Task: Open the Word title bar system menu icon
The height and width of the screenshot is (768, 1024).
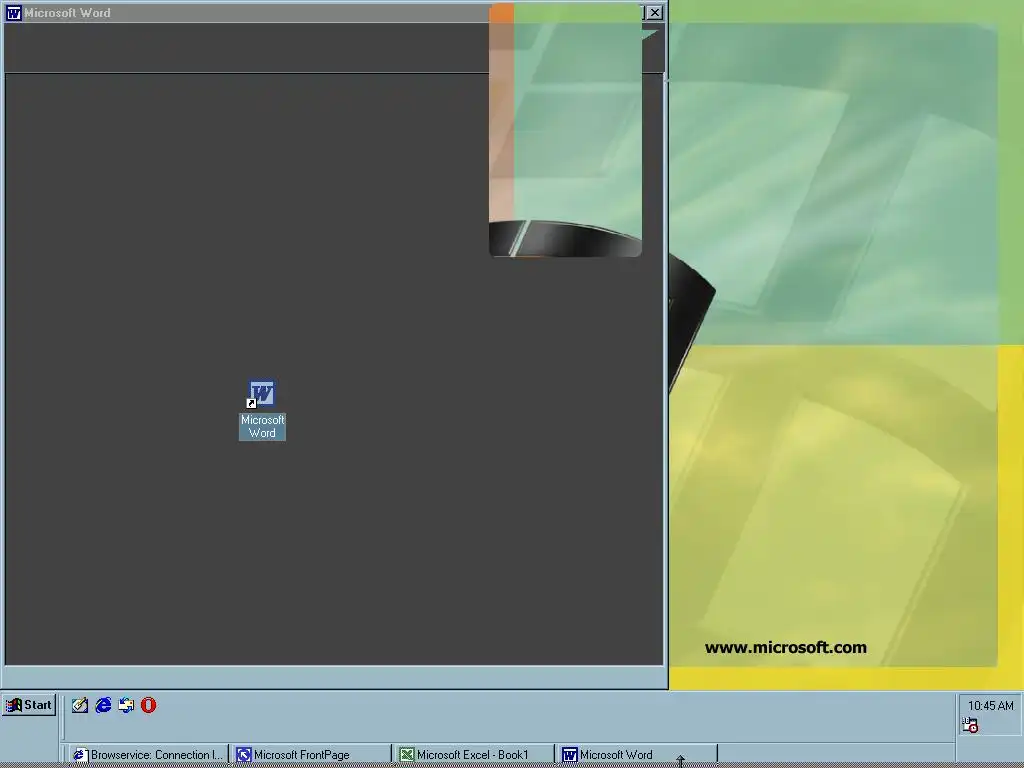Action: [x=13, y=13]
